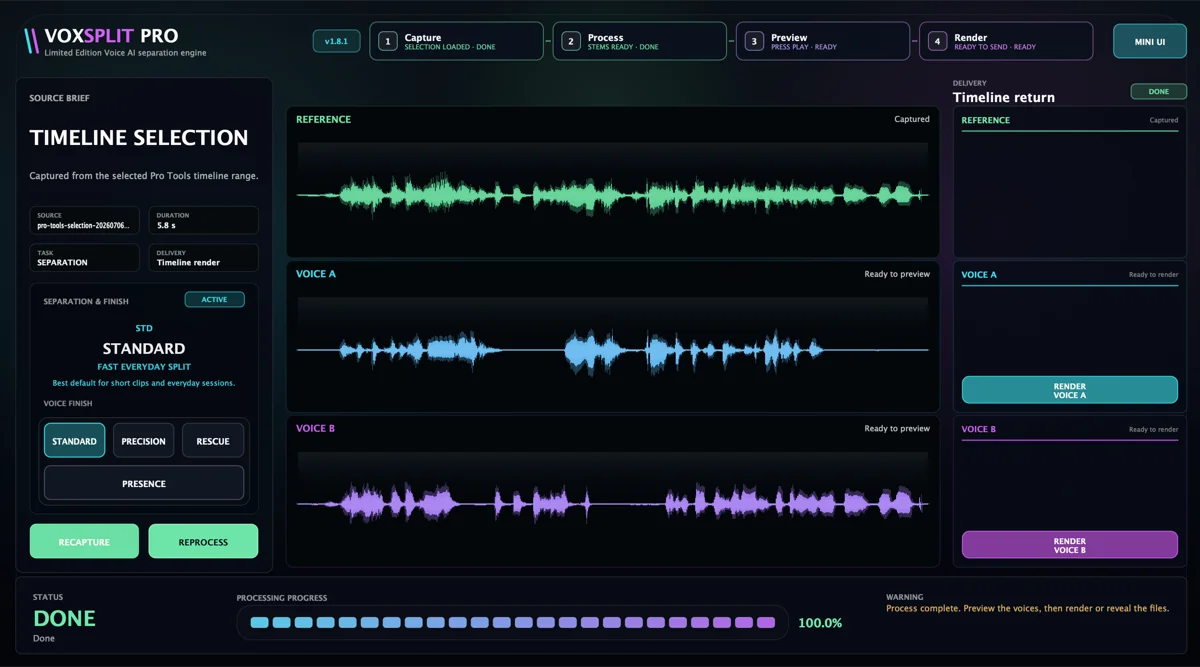
Task: Switch to MINI UI
Action: (1150, 41)
